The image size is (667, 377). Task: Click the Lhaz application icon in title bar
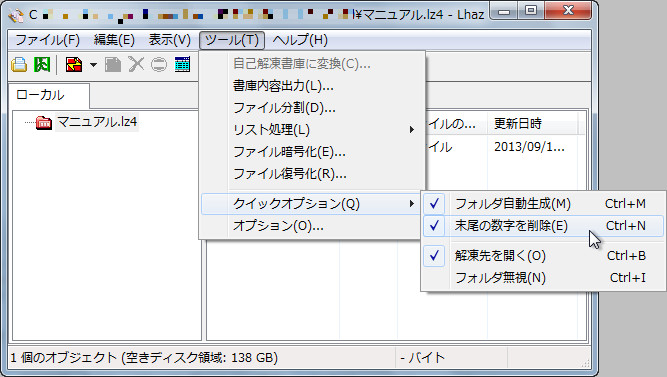click(x=16, y=15)
